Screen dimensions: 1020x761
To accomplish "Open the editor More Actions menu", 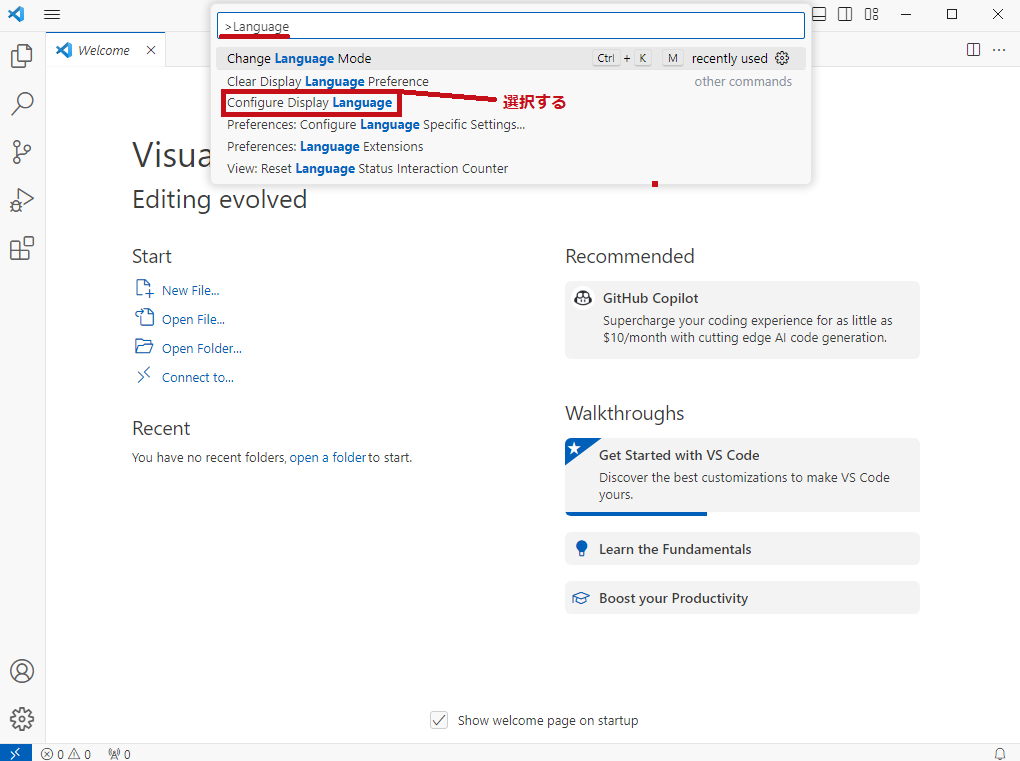I will coord(999,50).
